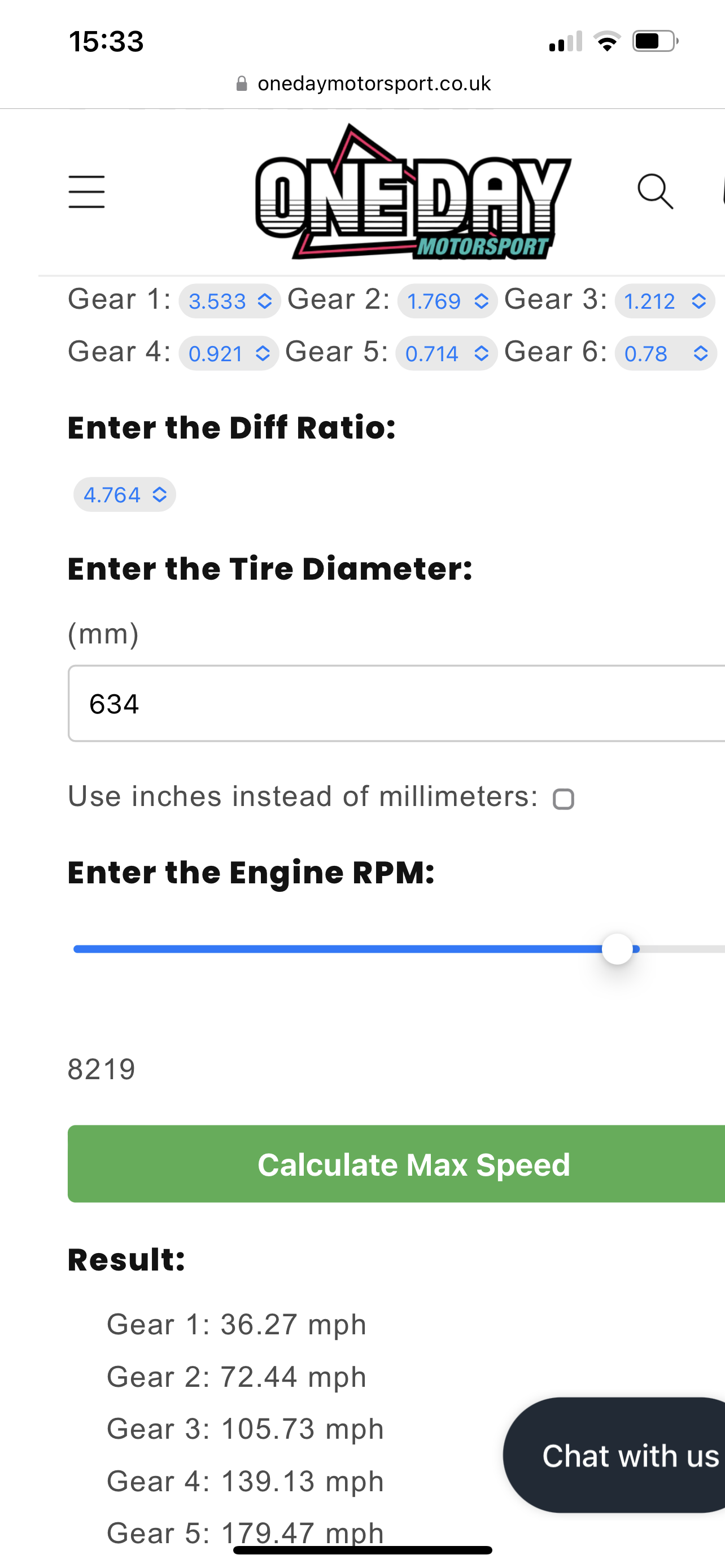Tap the Wi-Fi status icon
Image resolution: width=725 pixels, height=1568 pixels.
click(606, 41)
